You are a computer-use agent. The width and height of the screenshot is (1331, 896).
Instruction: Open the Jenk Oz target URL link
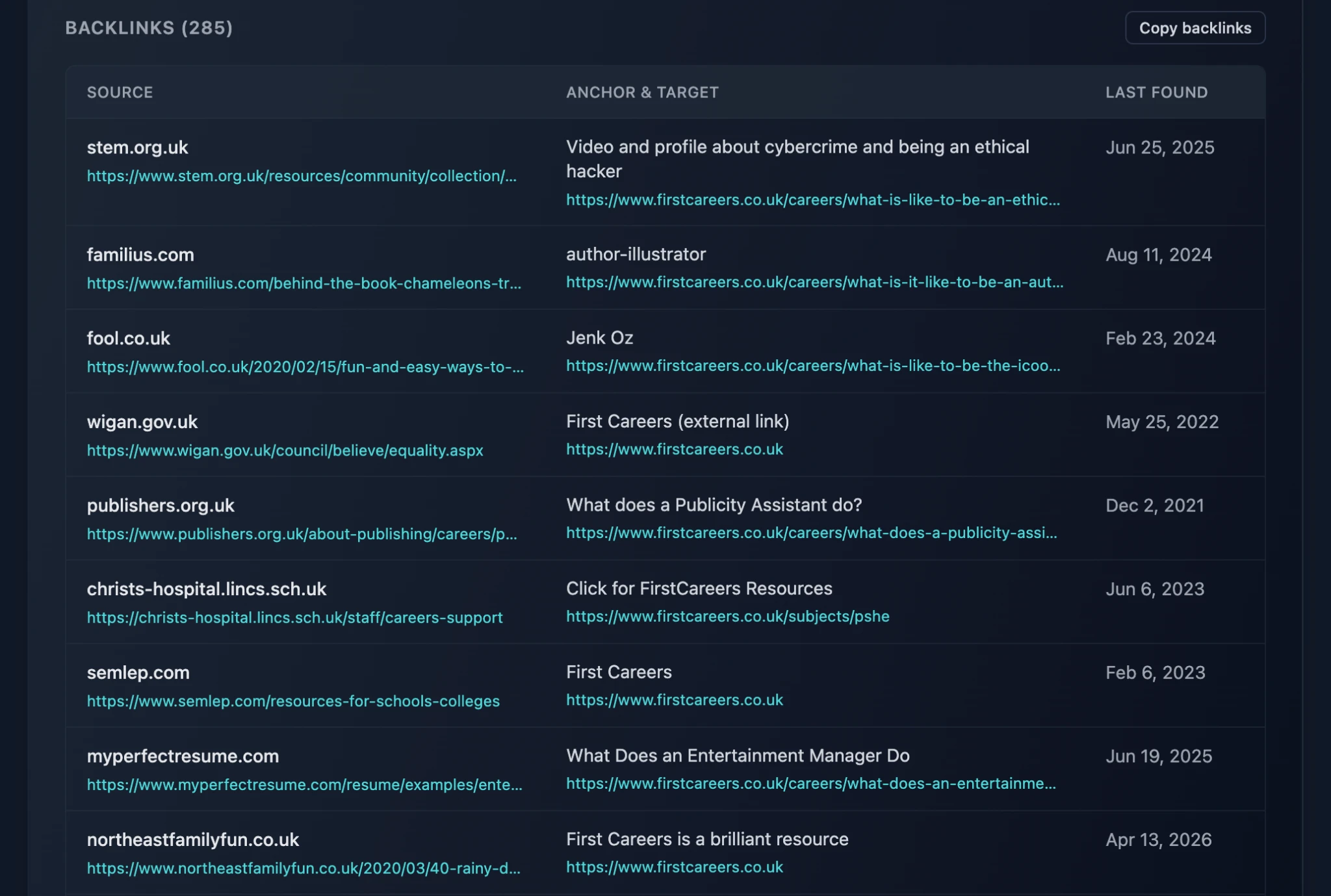coord(812,366)
